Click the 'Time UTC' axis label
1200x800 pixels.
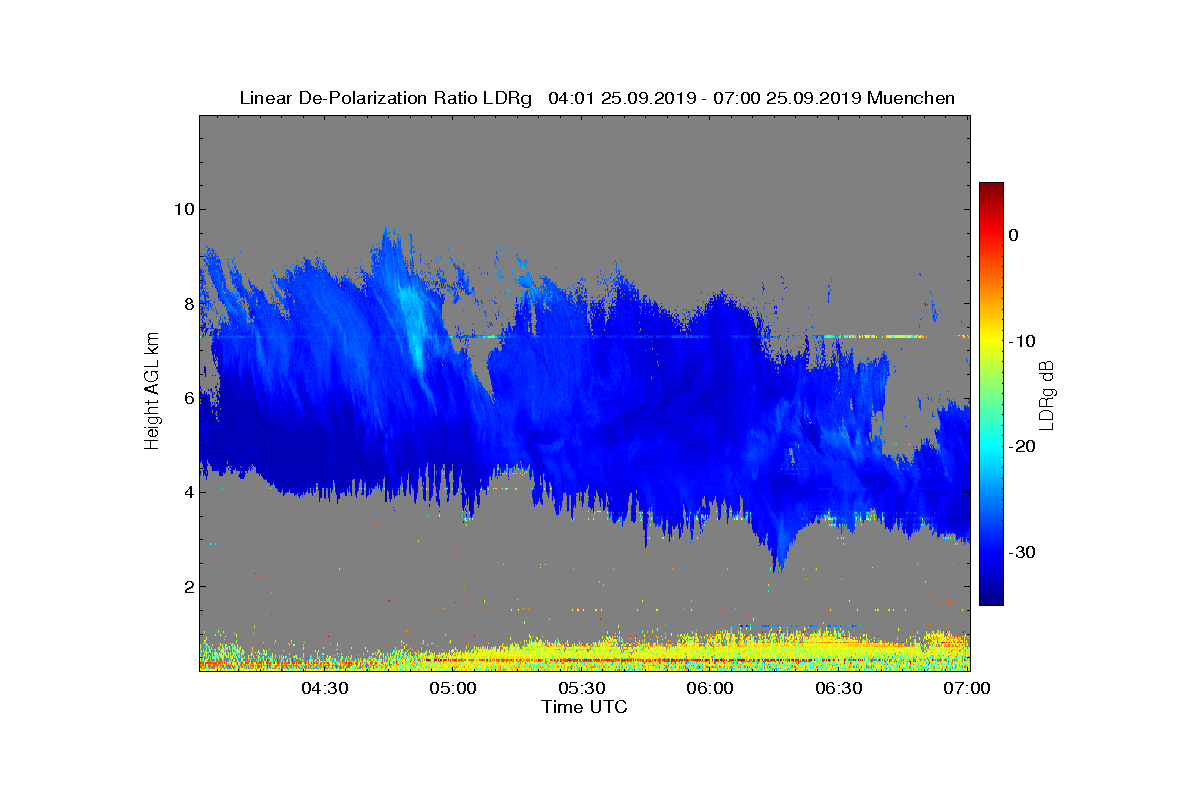585,707
